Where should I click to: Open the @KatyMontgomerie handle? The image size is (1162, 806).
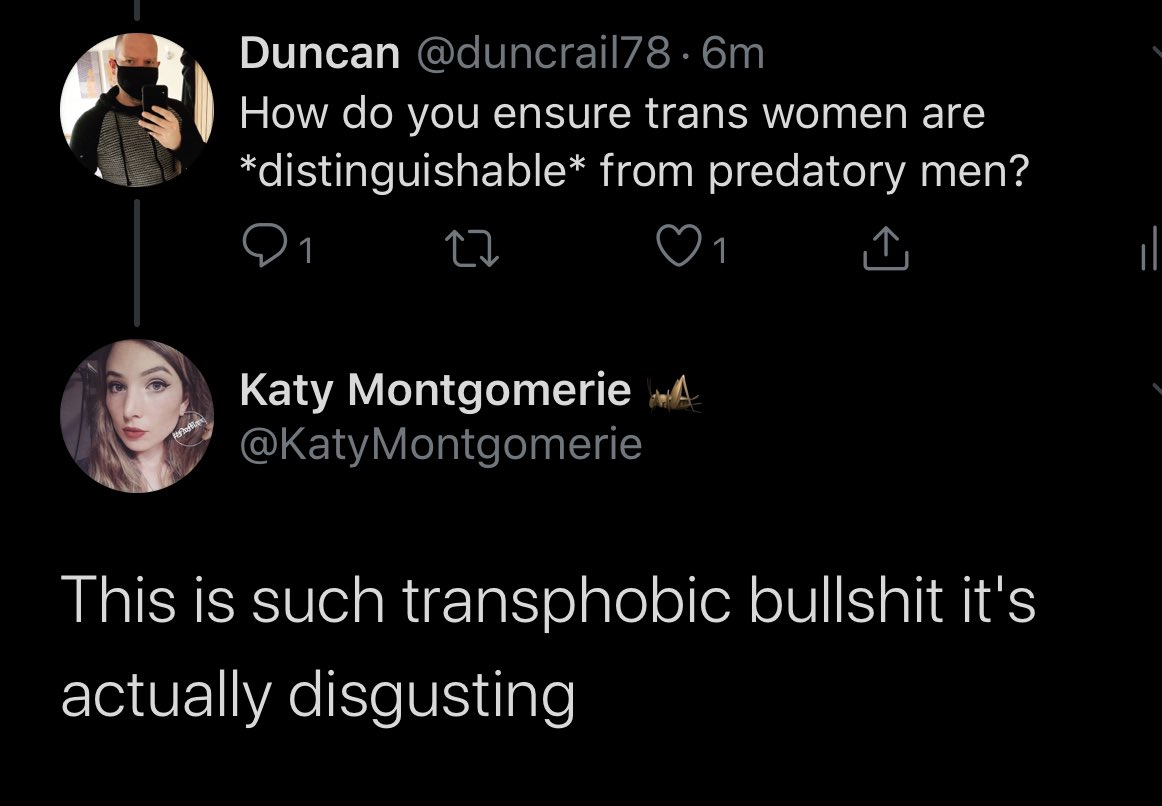click(x=441, y=444)
